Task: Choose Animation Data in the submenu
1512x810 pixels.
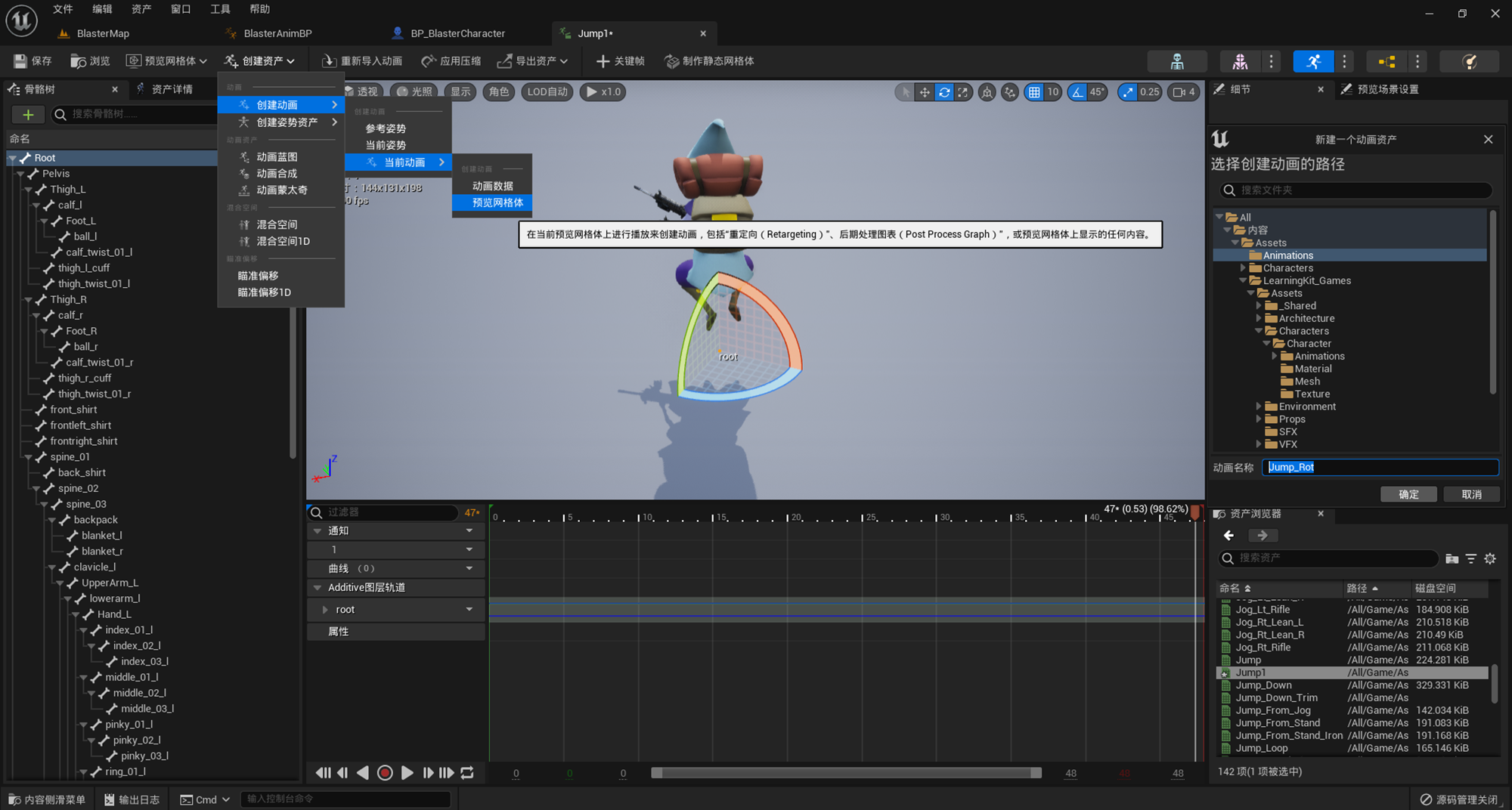Action: pyautogui.click(x=492, y=186)
